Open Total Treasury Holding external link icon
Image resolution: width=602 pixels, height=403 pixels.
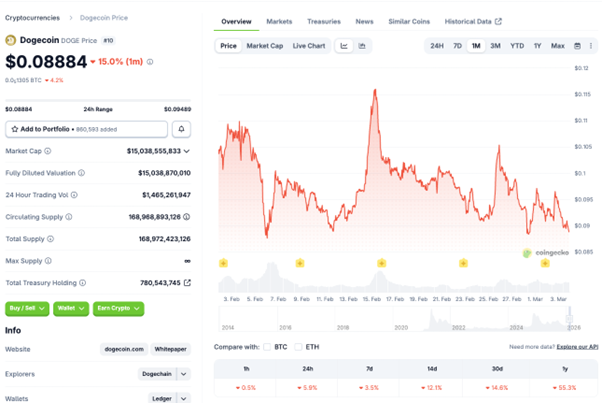[187, 283]
